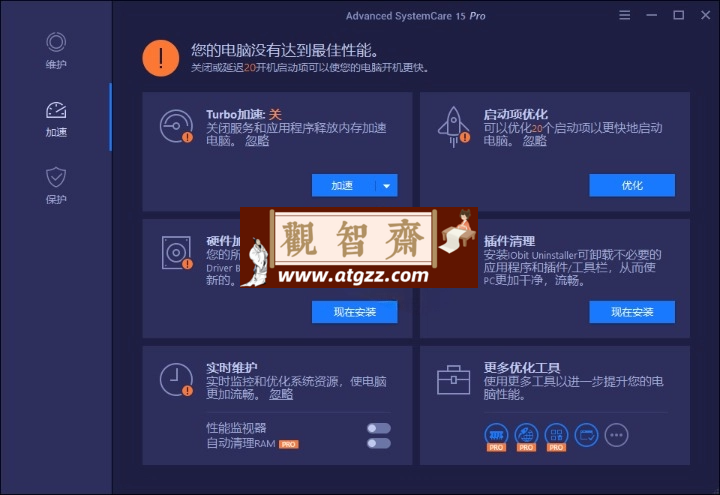720x495 pixels.
Task: Expand the 加速 button dropdown arrow
Action: click(x=387, y=186)
